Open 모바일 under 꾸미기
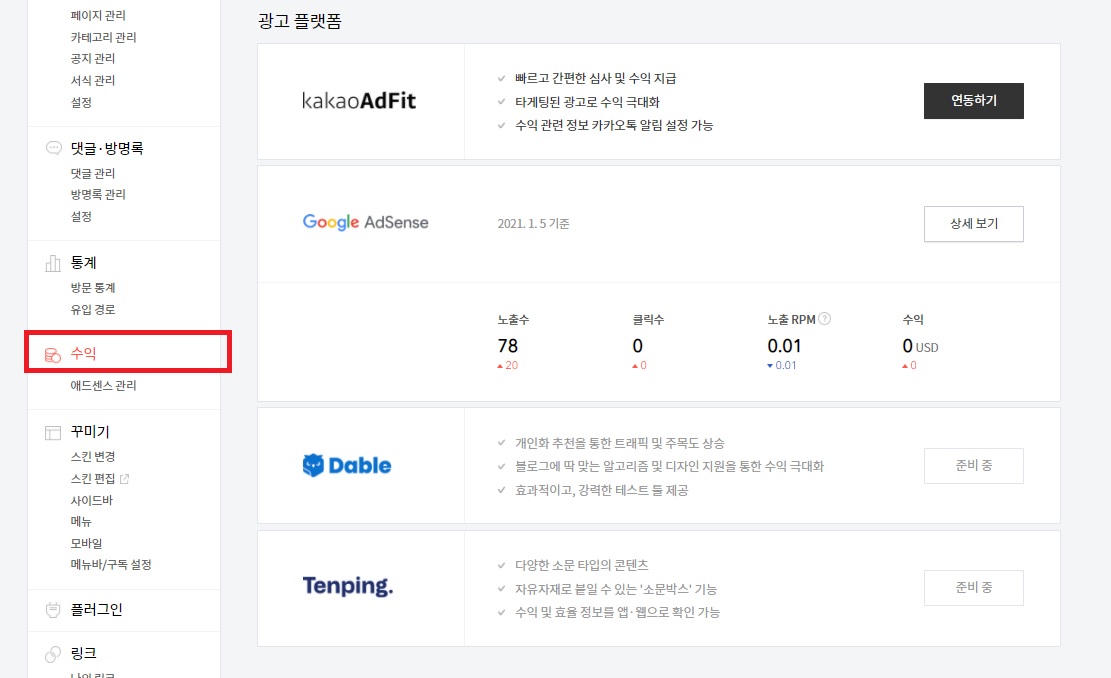 point(86,544)
